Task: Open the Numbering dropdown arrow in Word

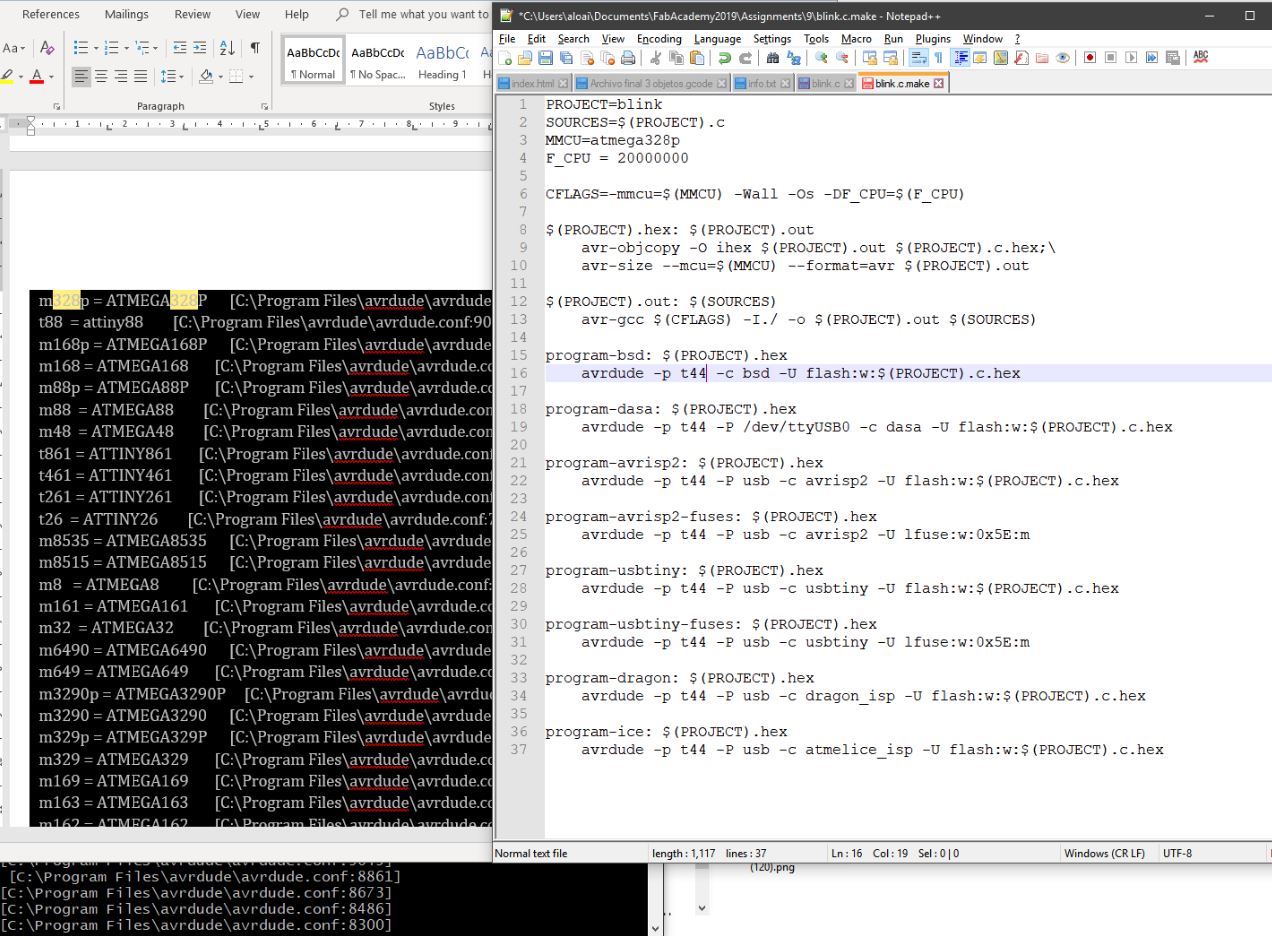Action: tap(127, 48)
